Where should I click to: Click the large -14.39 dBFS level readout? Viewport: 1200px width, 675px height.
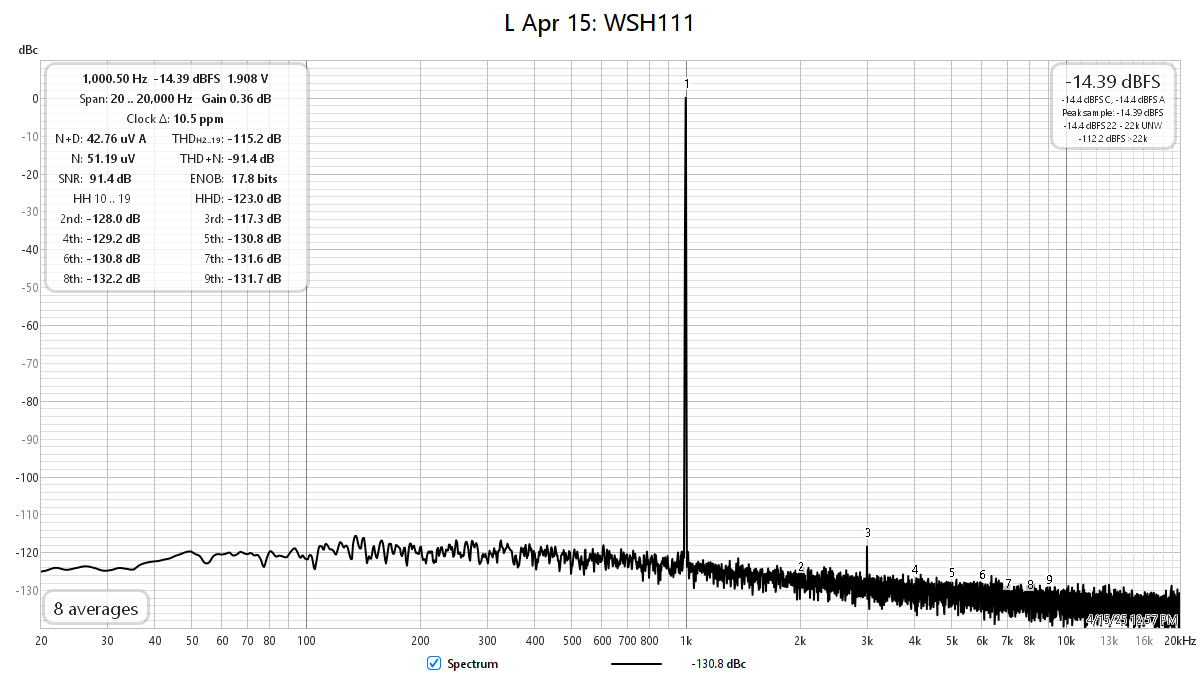pyautogui.click(x=1112, y=82)
